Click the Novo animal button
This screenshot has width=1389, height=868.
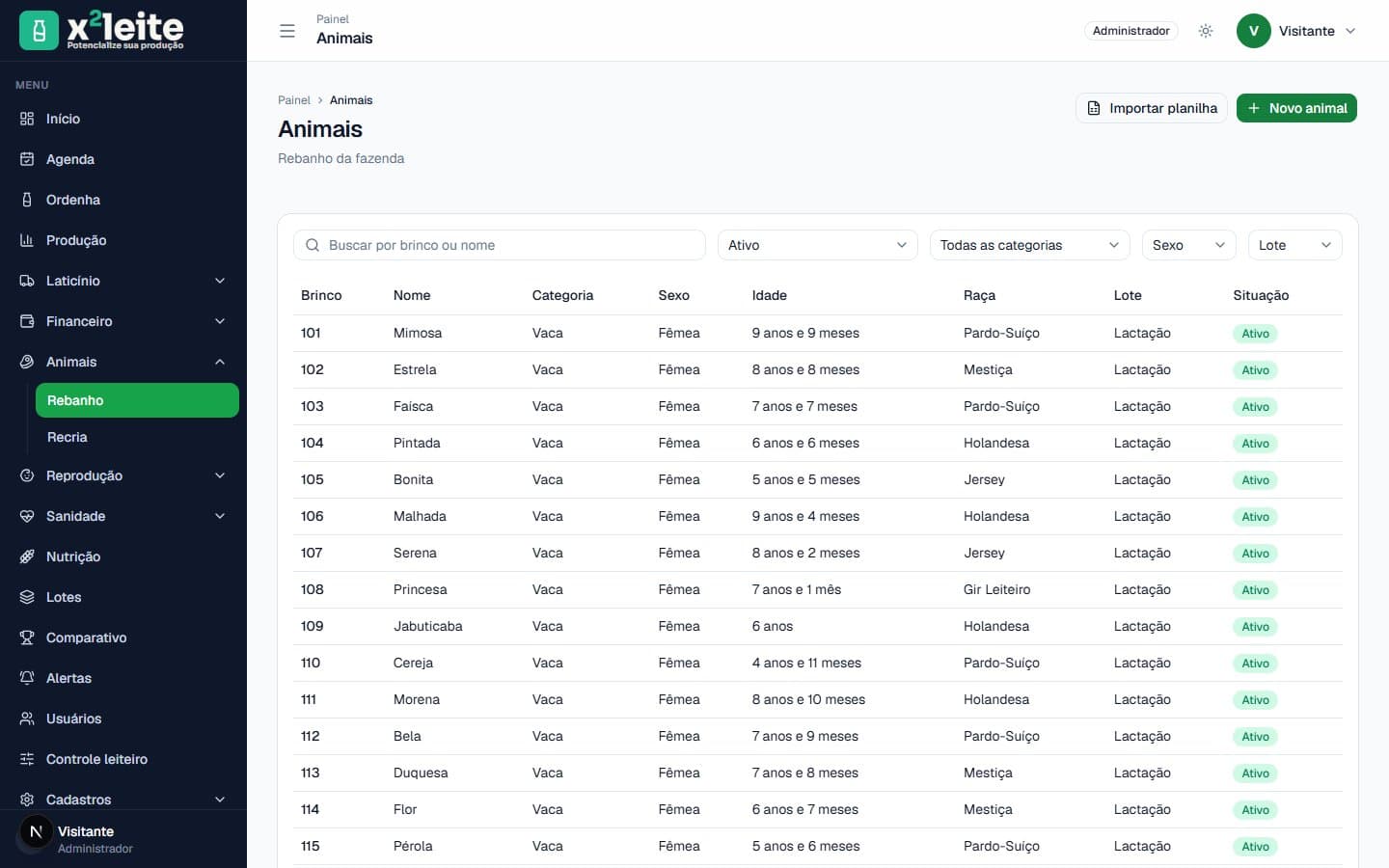[1296, 108]
